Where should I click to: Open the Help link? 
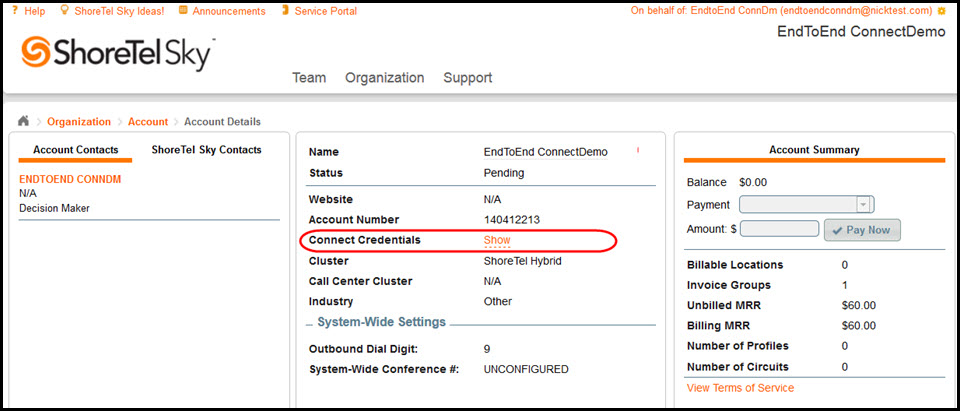35,11
